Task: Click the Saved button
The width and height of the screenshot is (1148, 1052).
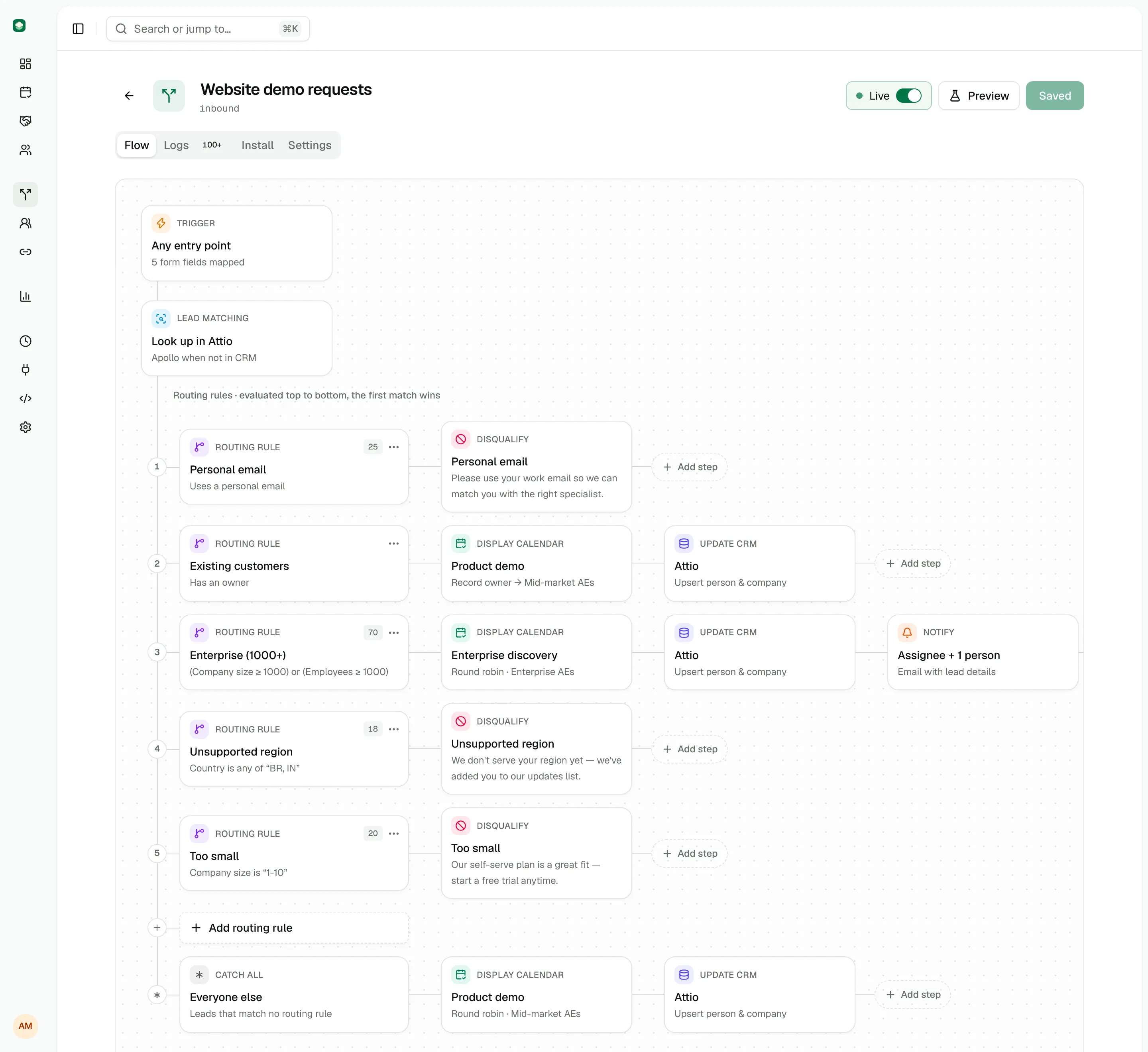Action: pos(1055,96)
